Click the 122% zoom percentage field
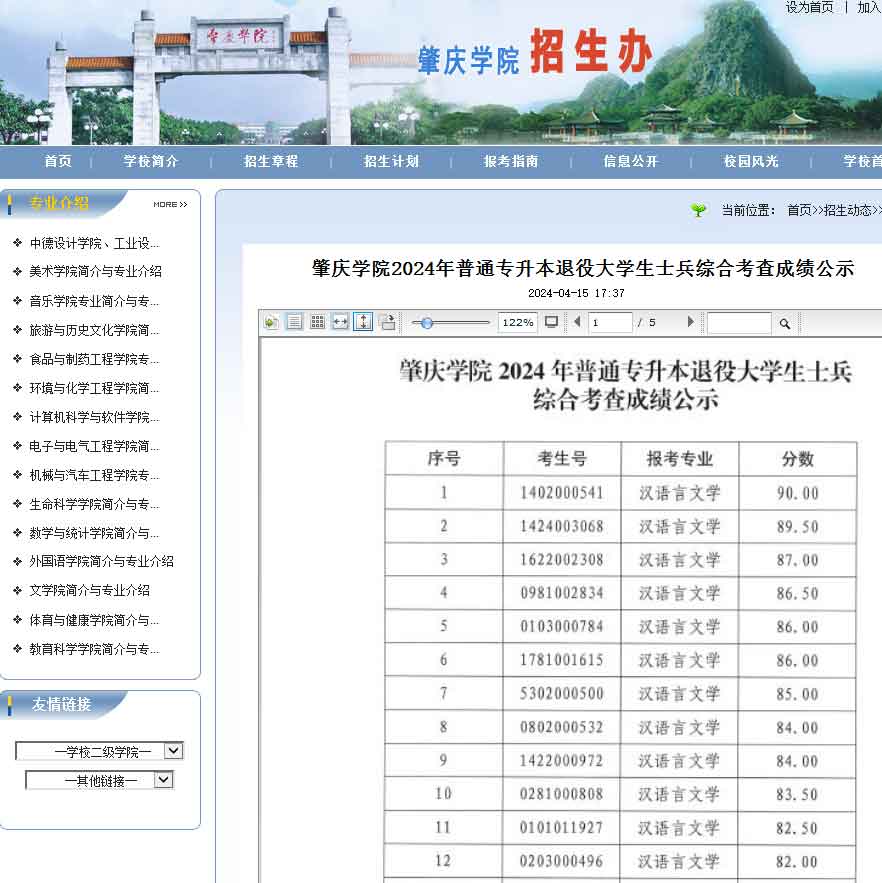 517,323
